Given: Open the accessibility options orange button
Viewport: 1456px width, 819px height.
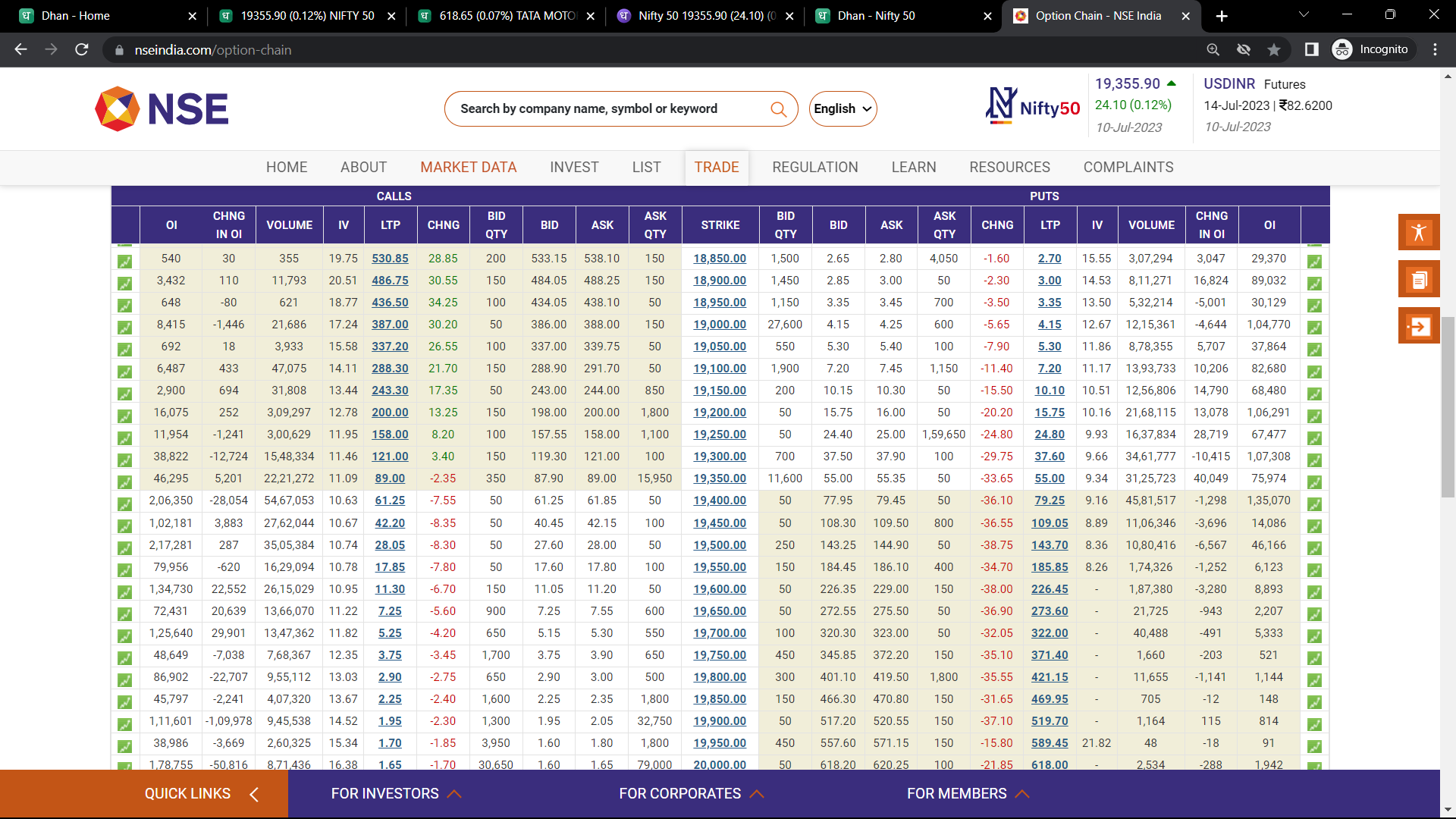Looking at the screenshot, I should point(1419,232).
